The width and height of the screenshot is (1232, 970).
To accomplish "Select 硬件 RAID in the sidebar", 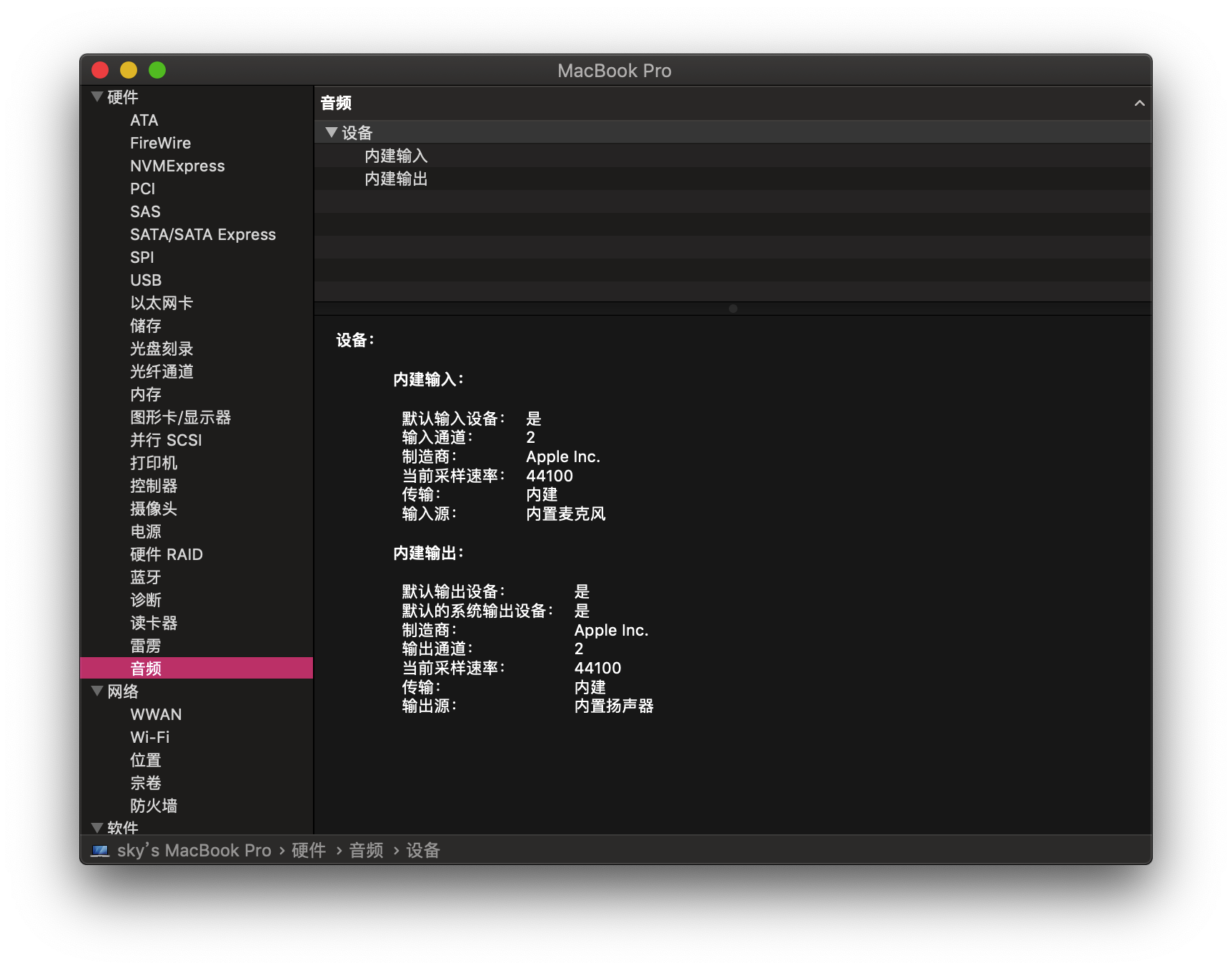I will [197, 554].
